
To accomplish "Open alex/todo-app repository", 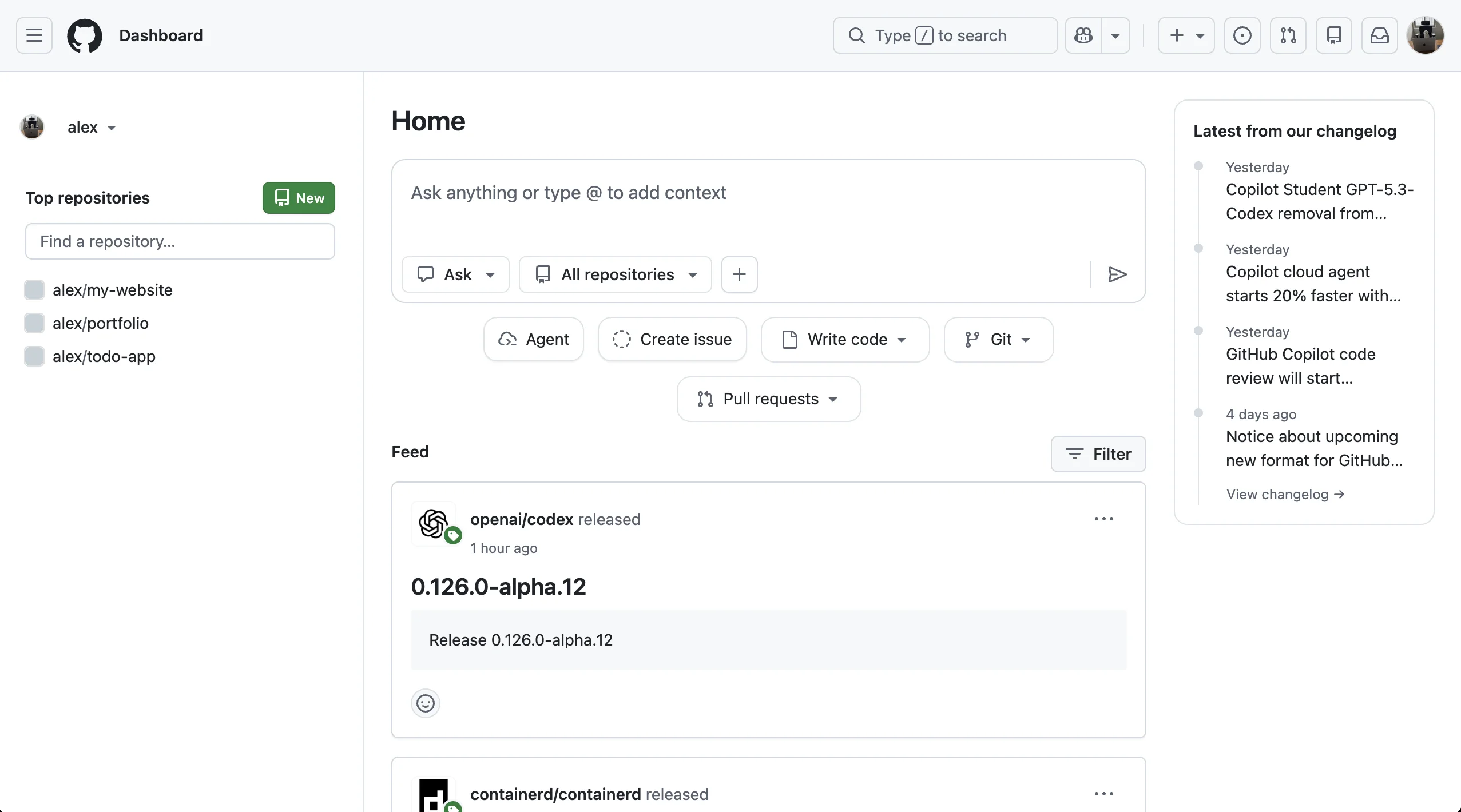I will click(x=104, y=356).
